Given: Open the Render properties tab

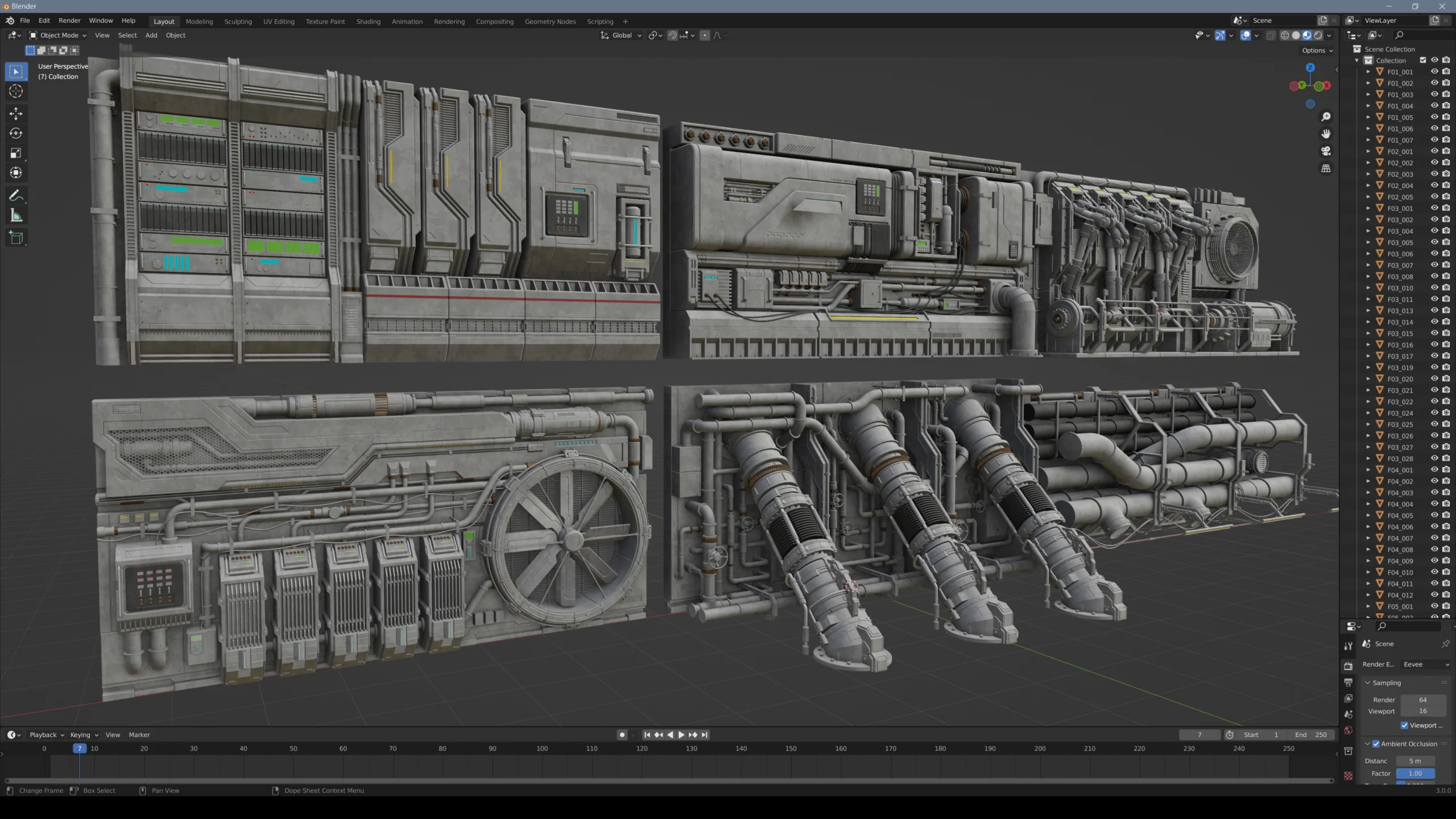Looking at the screenshot, I should point(1349,666).
